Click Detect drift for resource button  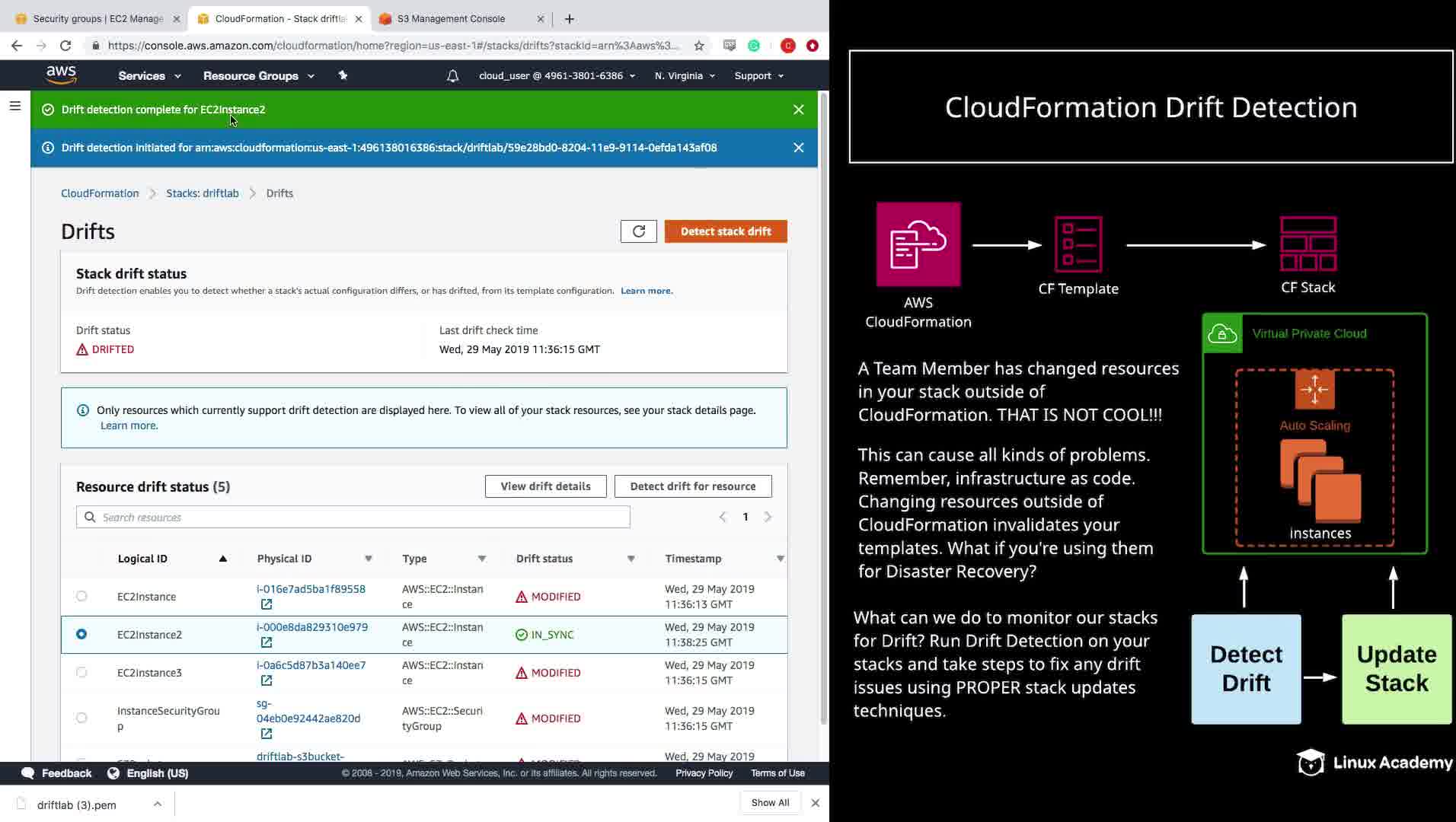click(693, 486)
